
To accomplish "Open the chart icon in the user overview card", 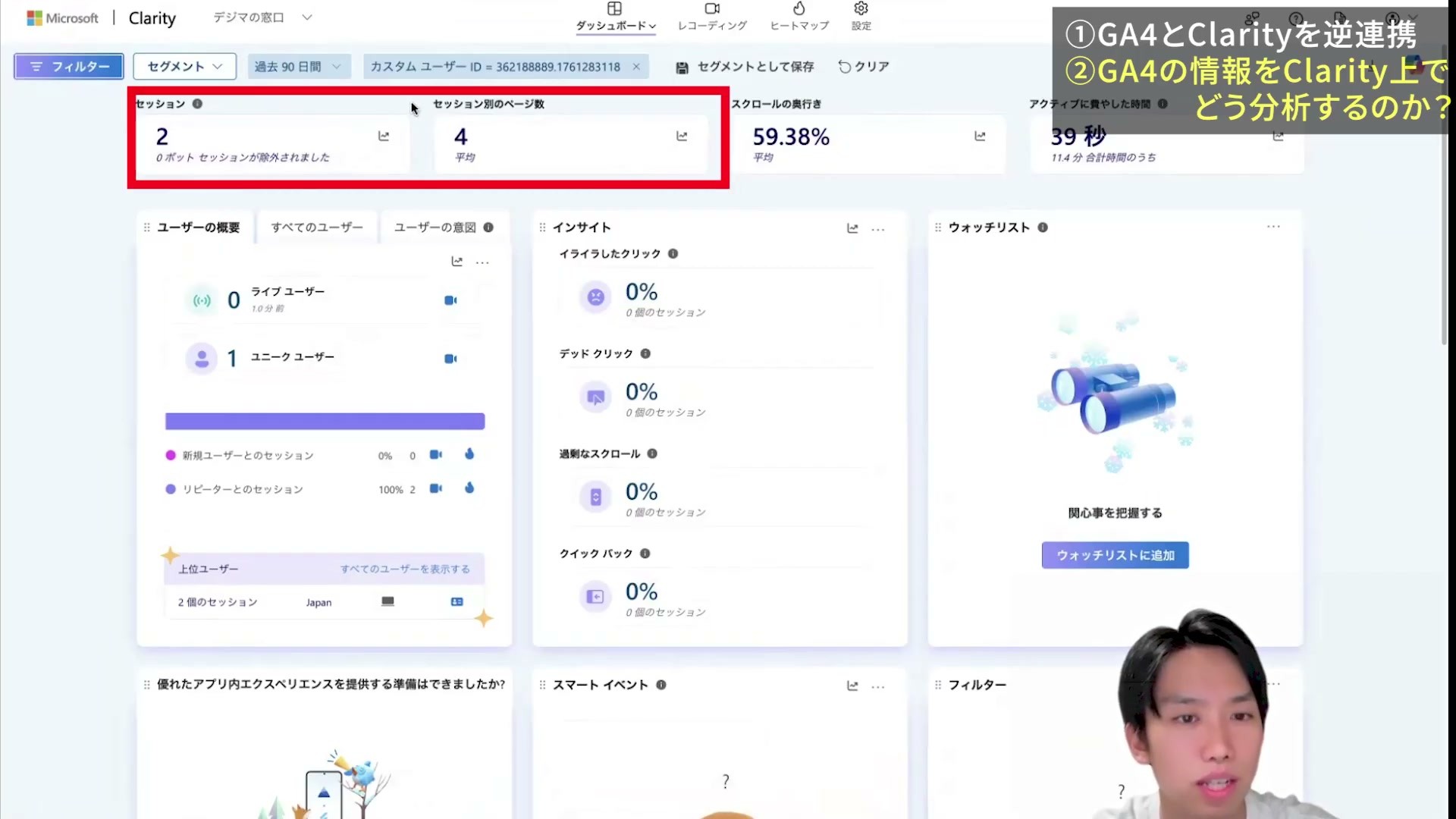I will [x=457, y=262].
